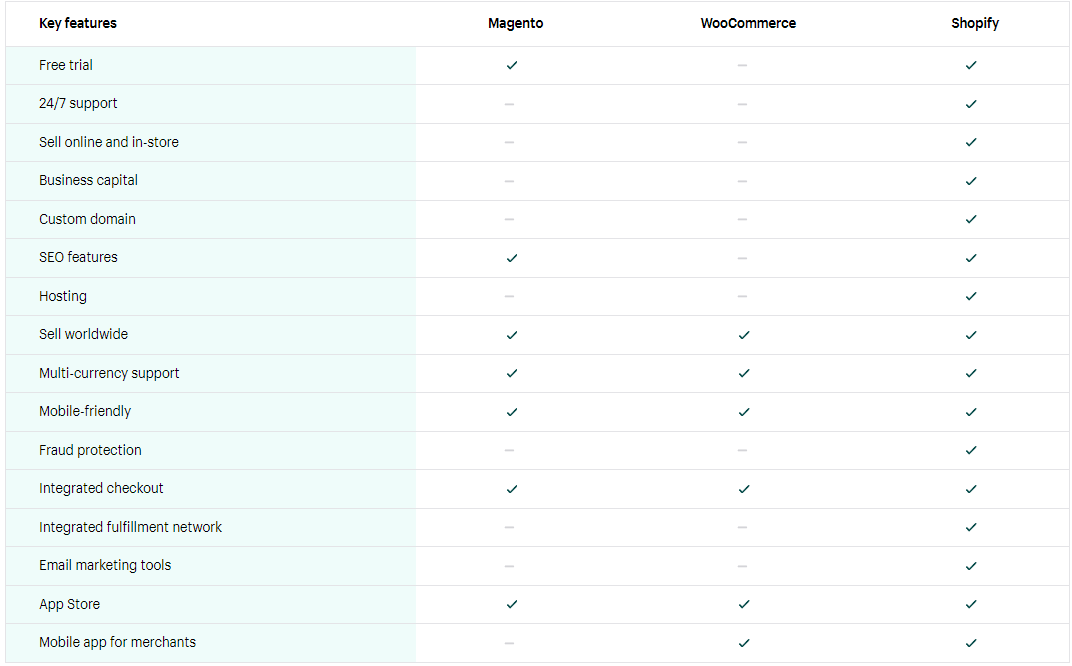Click Magento checkmark for SEO features
This screenshot has height=666, width=1072.
(x=511, y=258)
